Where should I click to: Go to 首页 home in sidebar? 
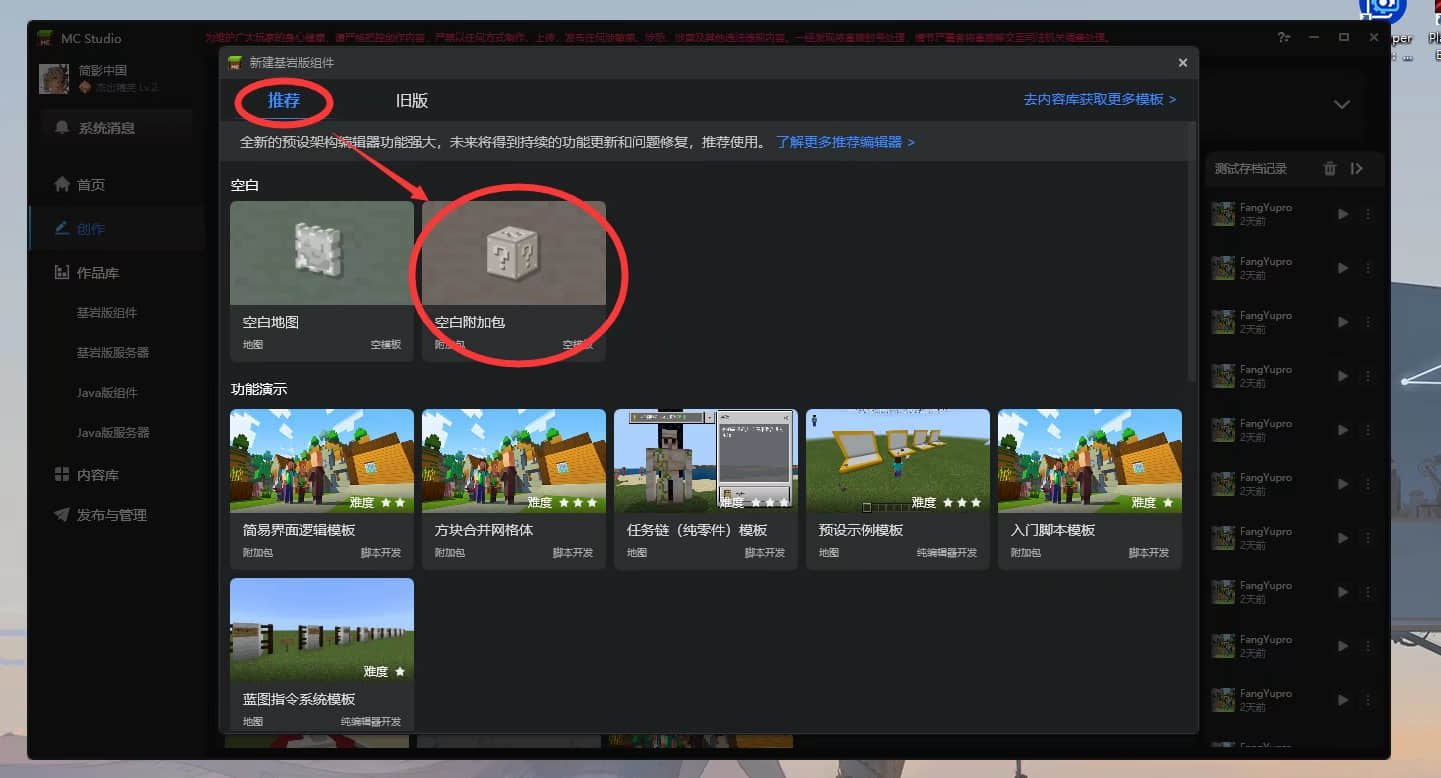coord(90,185)
